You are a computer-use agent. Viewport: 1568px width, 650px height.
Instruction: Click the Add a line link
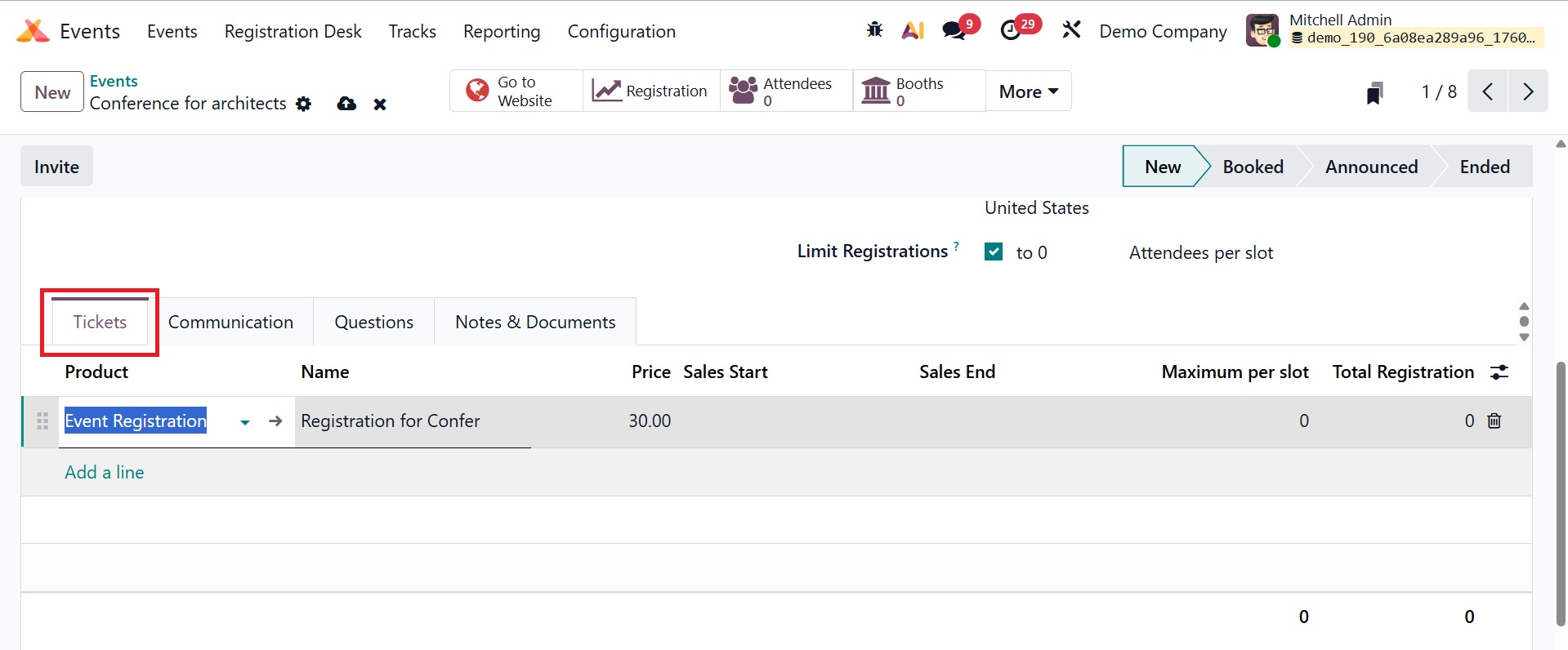pyautogui.click(x=105, y=472)
